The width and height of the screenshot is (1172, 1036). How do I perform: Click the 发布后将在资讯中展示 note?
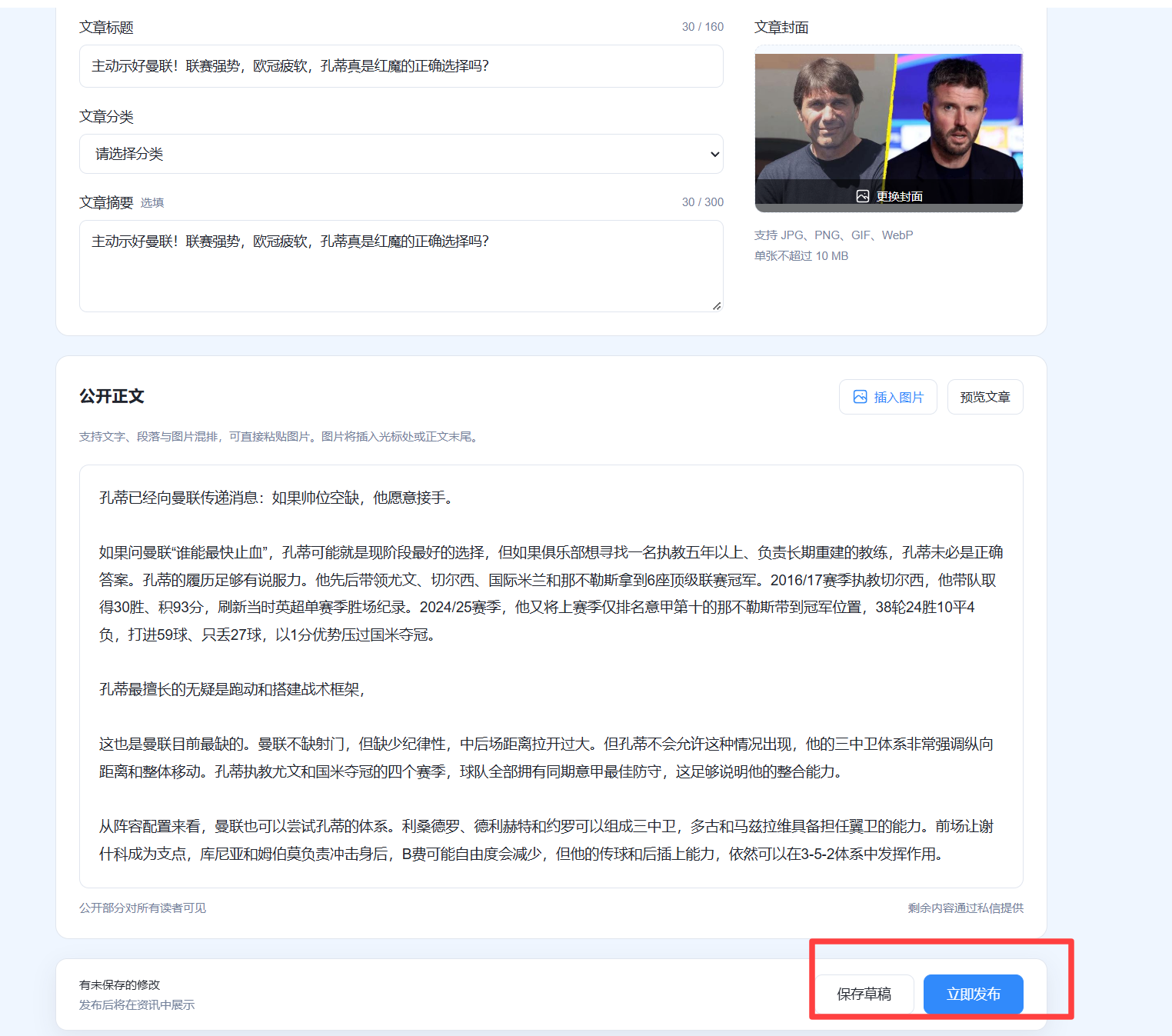pos(137,1005)
